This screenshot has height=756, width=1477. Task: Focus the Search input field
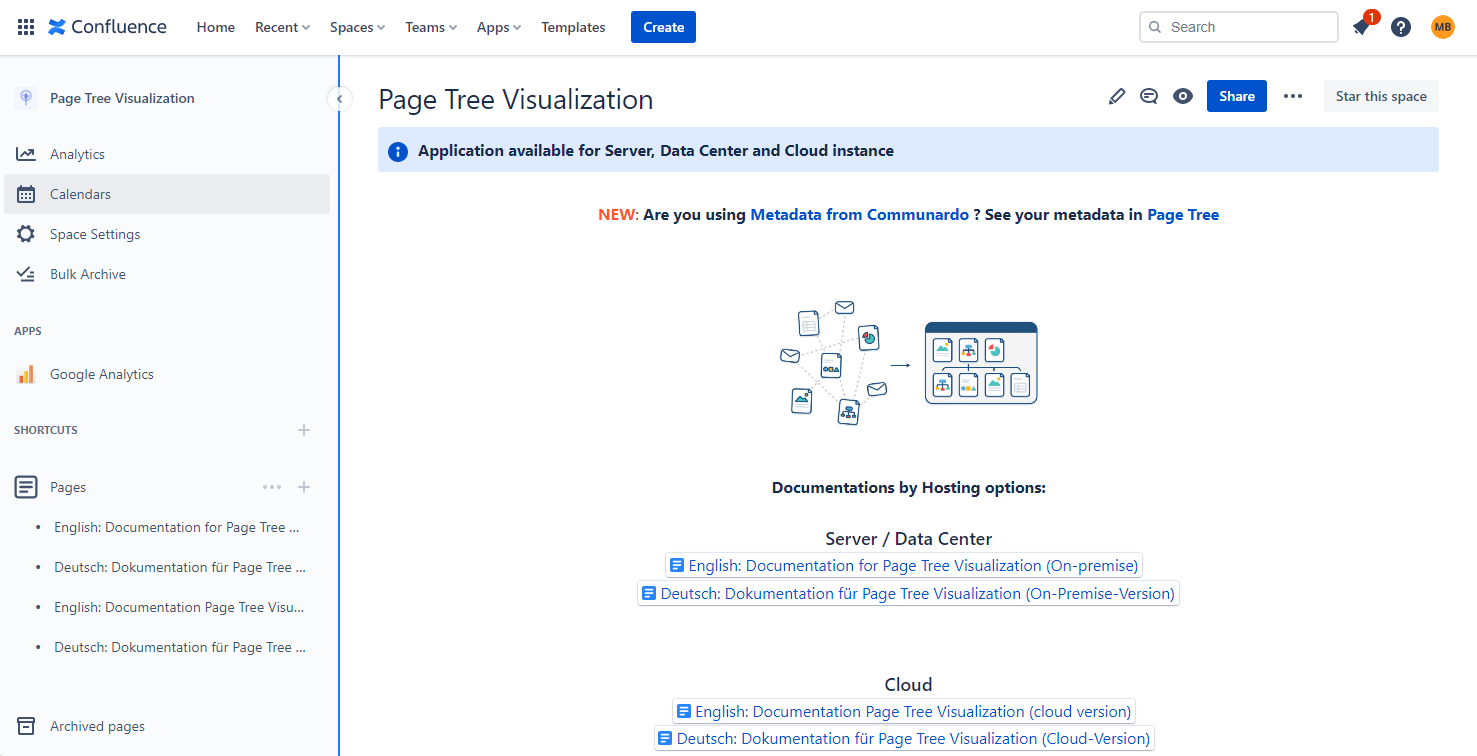[x=1238, y=27]
